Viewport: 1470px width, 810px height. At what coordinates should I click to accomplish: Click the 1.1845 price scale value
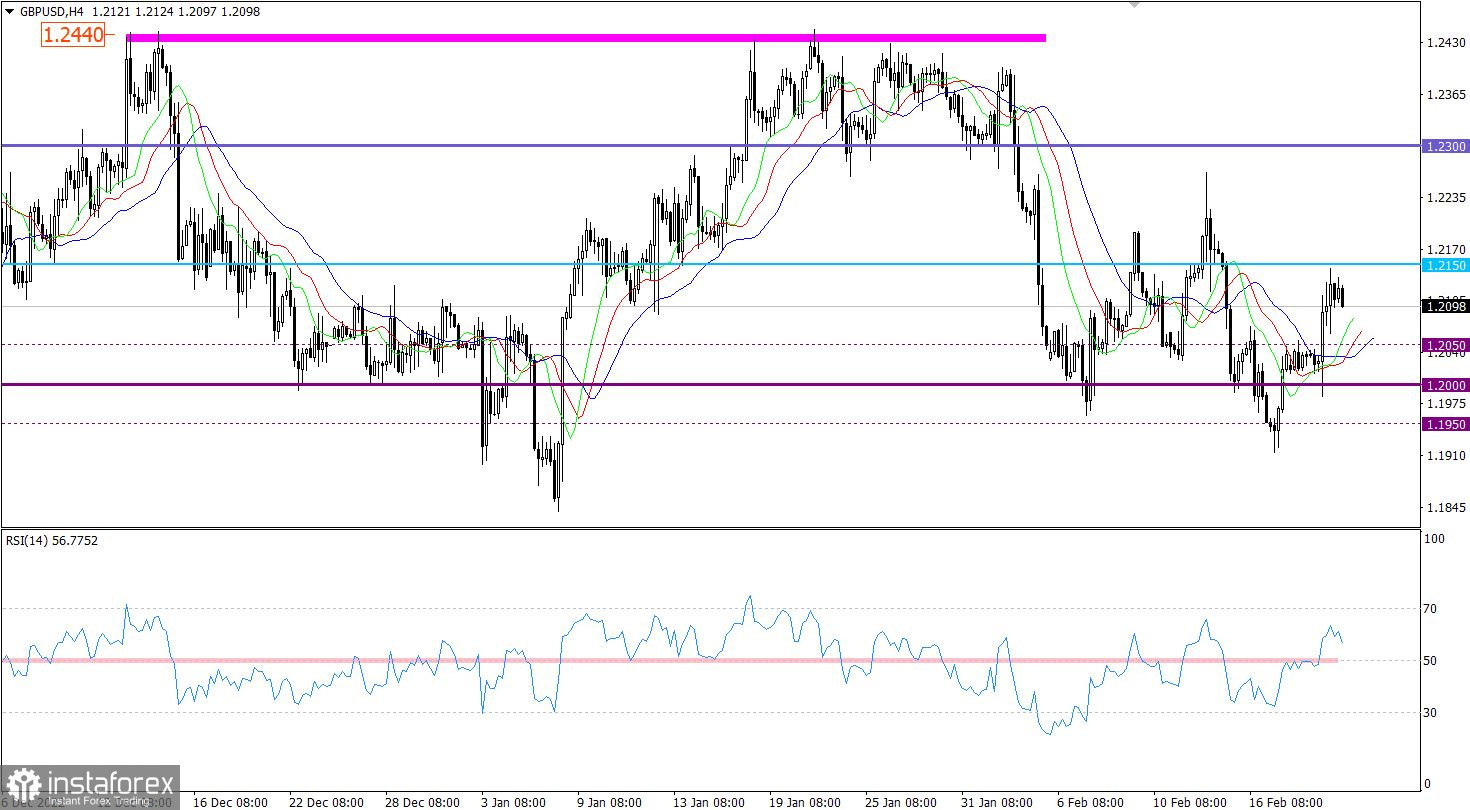click(x=1447, y=507)
